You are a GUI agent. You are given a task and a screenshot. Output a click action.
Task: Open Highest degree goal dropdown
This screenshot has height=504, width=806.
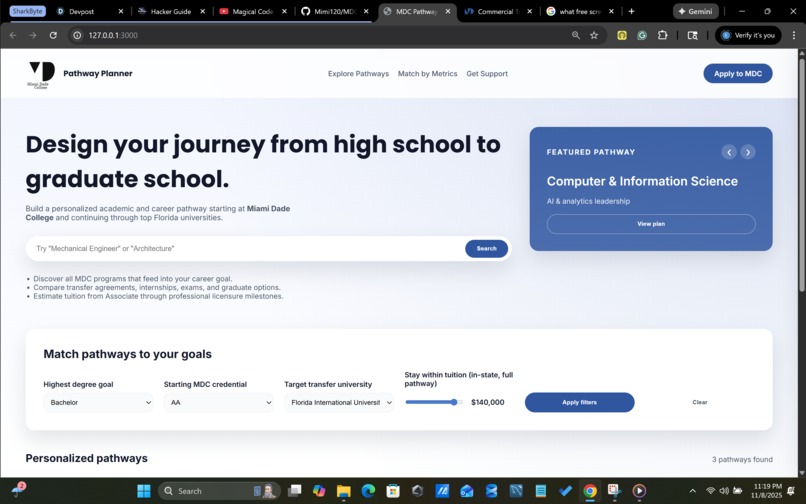[98, 403]
